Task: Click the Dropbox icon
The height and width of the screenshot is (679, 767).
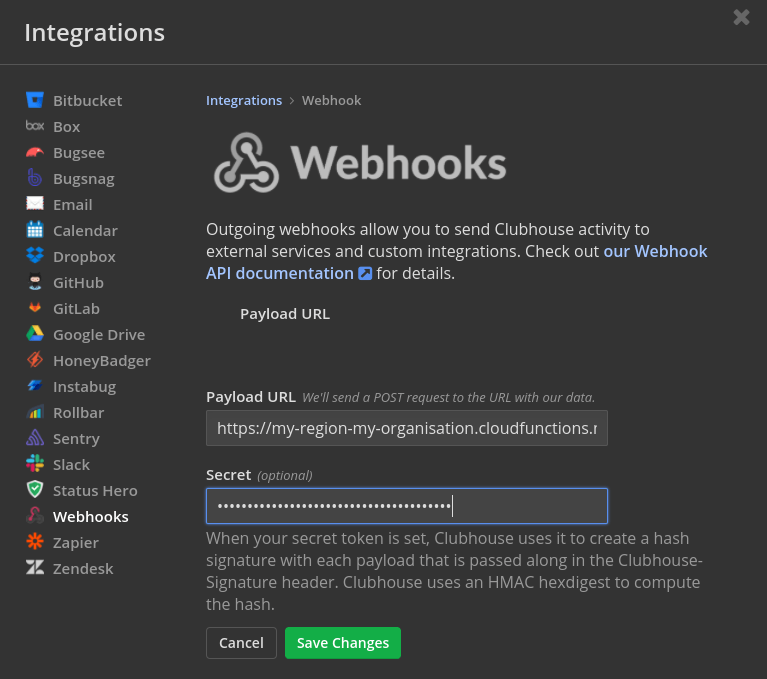Action: (35, 255)
